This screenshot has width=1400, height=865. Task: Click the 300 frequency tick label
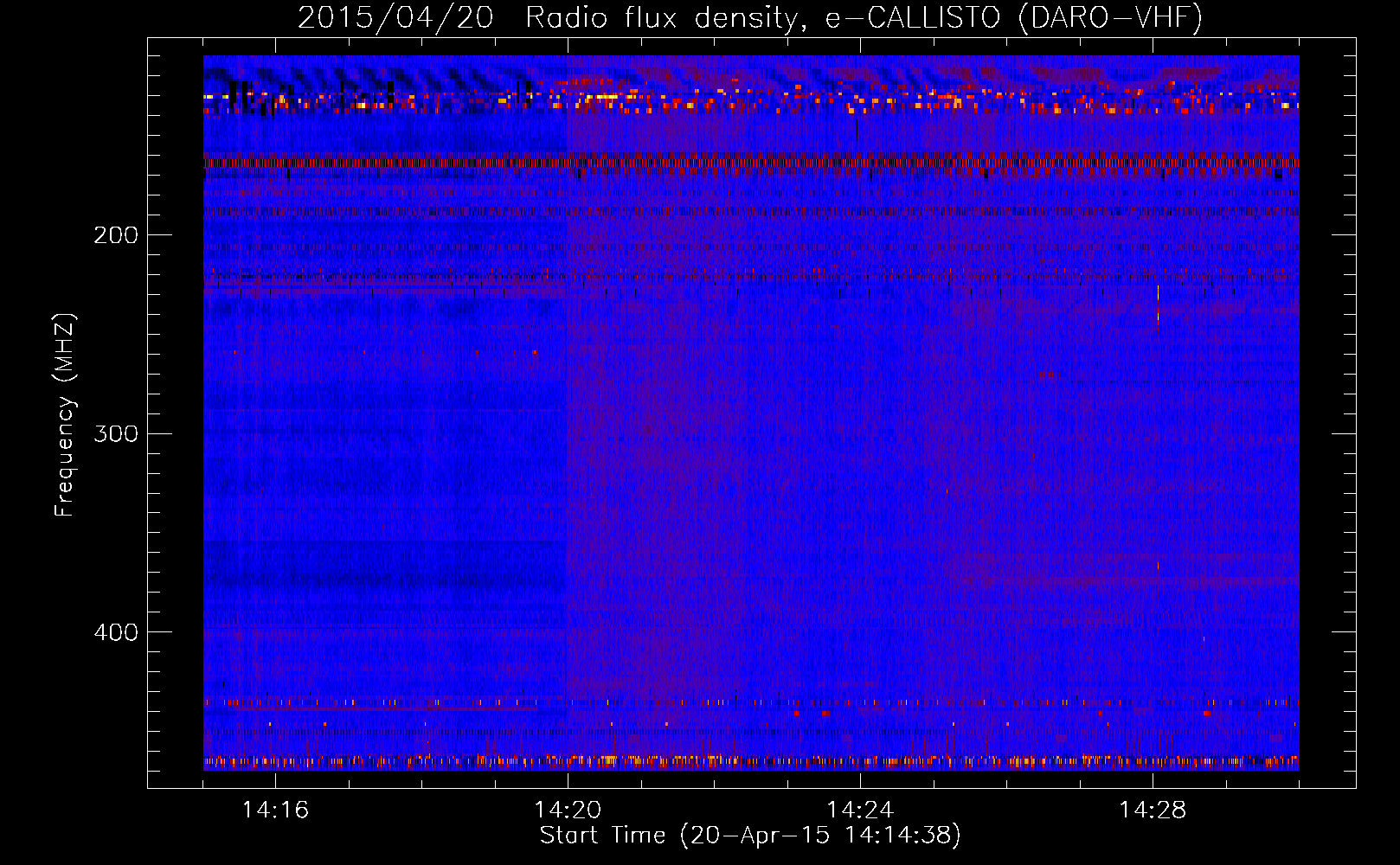[116, 433]
